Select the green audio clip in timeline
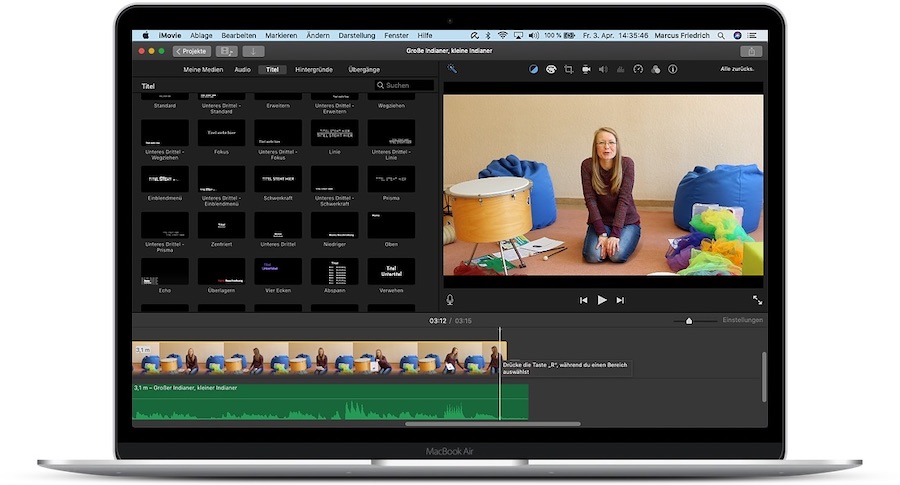This screenshot has height=485, width=900. 330,402
